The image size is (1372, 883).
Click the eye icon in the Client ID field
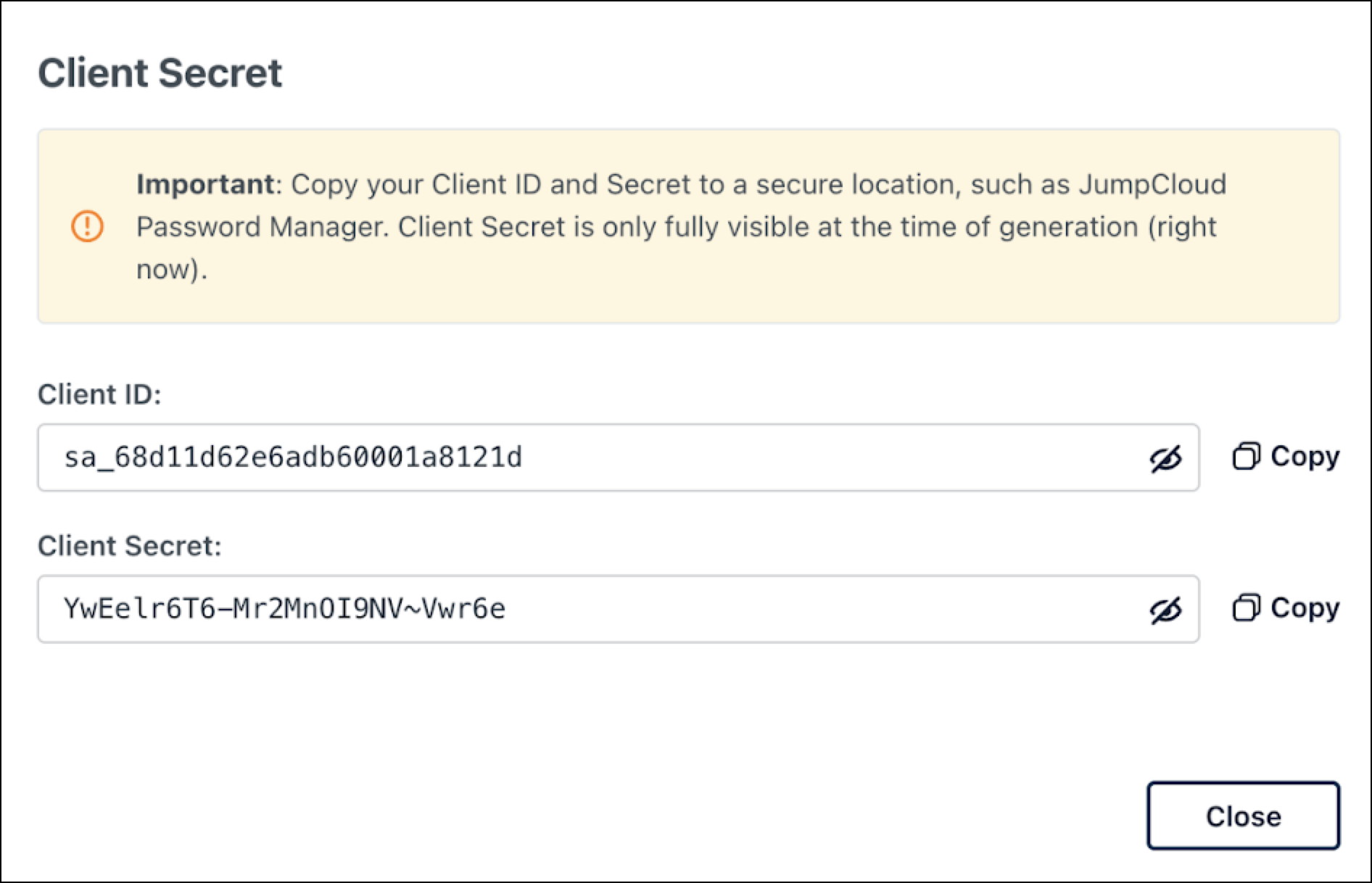[x=1167, y=457]
